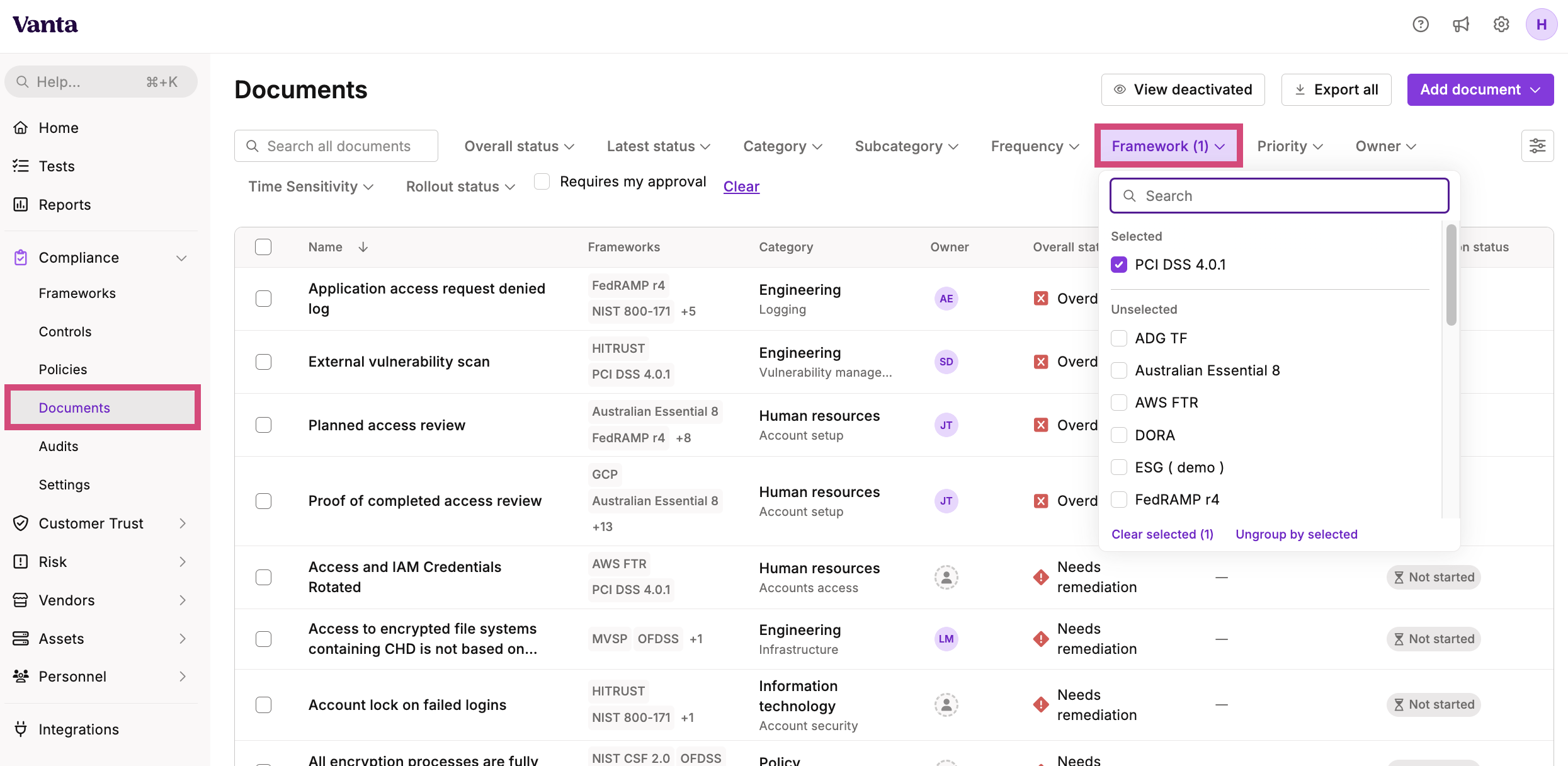The width and height of the screenshot is (1568, 766).
Task: Click the Compliance clipboard icon
Action: (x=21, y=258)
